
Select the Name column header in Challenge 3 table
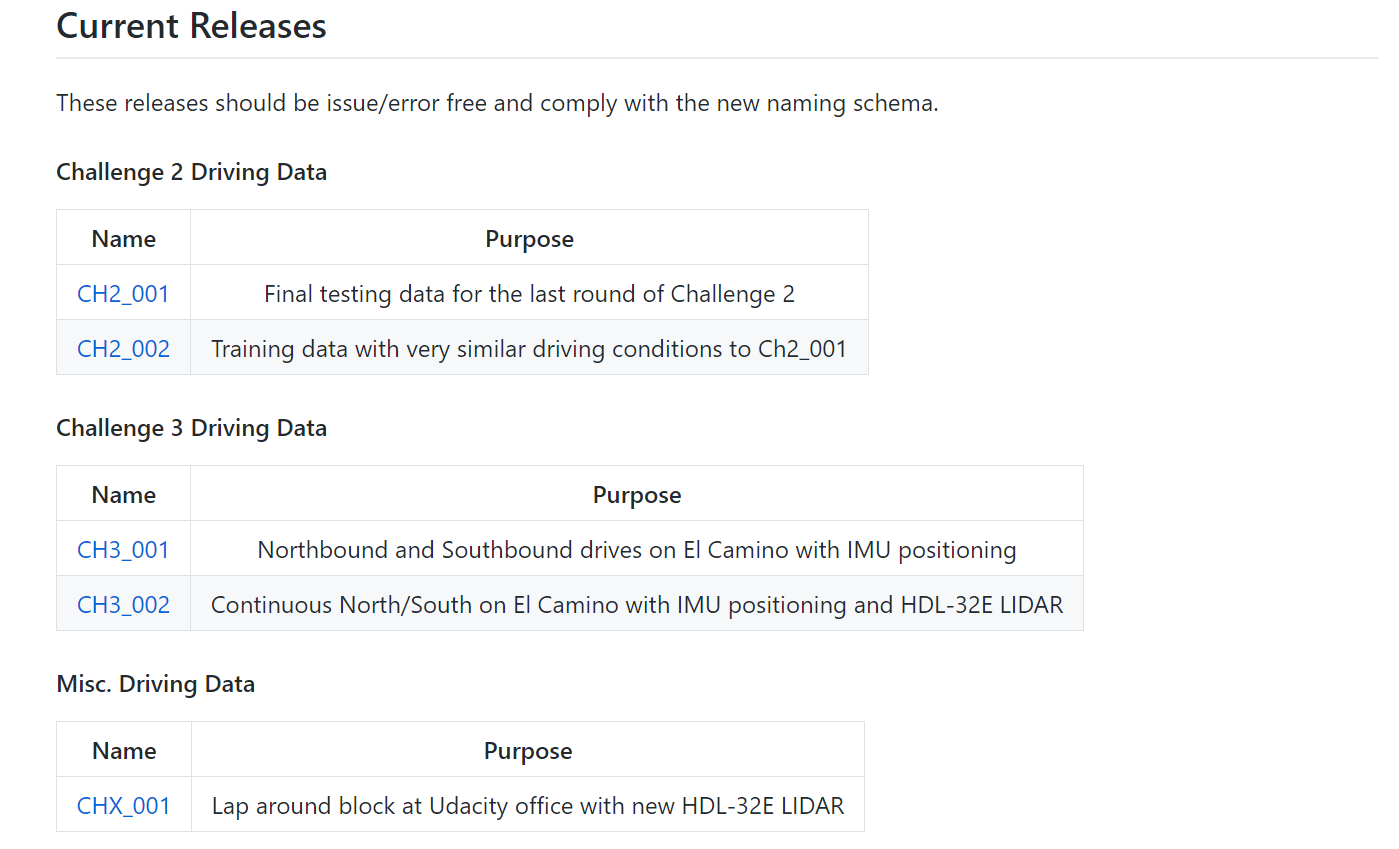point(123,494)
